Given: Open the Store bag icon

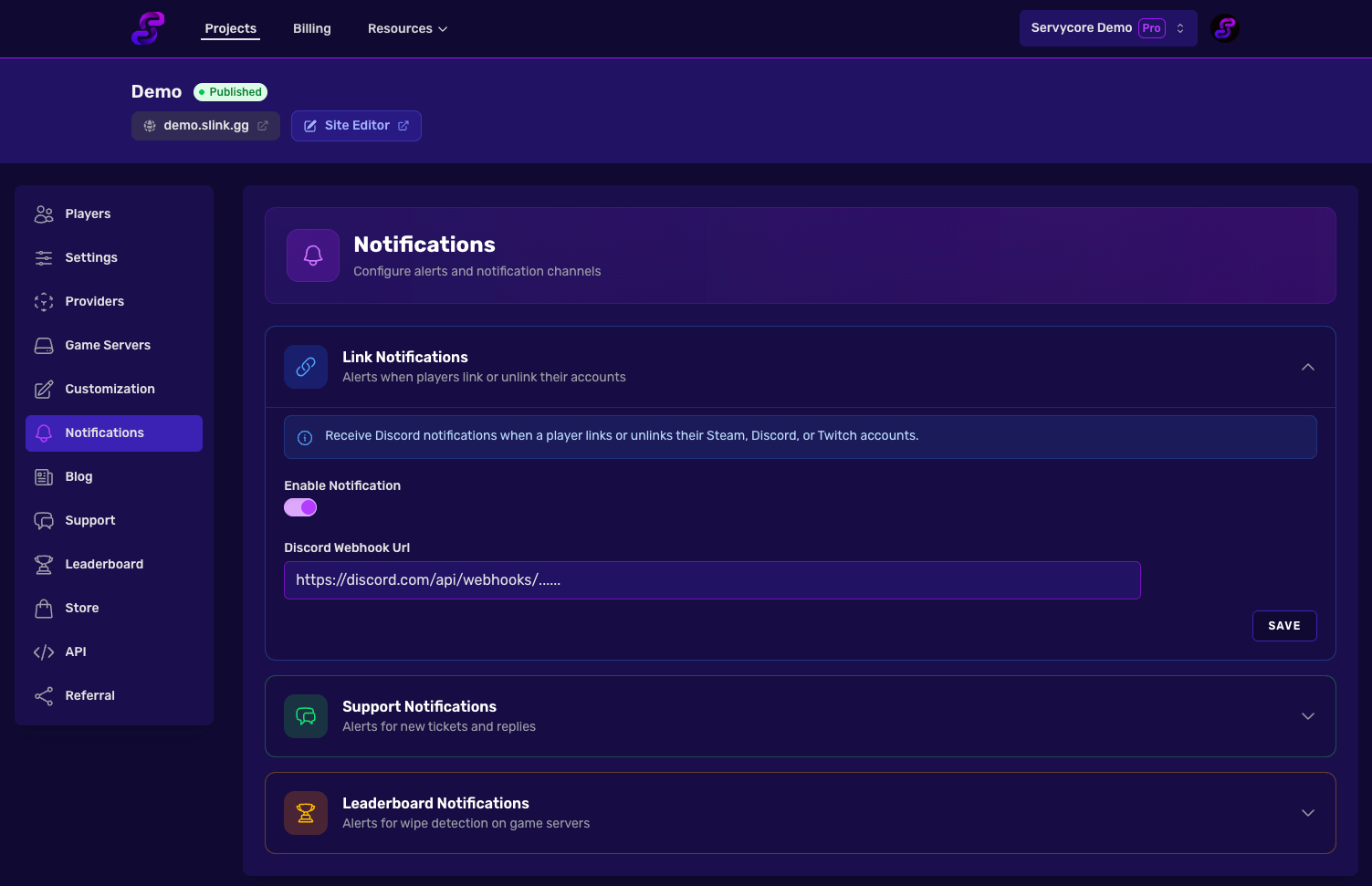Looking at the screenshot, I should coord(43,608).
